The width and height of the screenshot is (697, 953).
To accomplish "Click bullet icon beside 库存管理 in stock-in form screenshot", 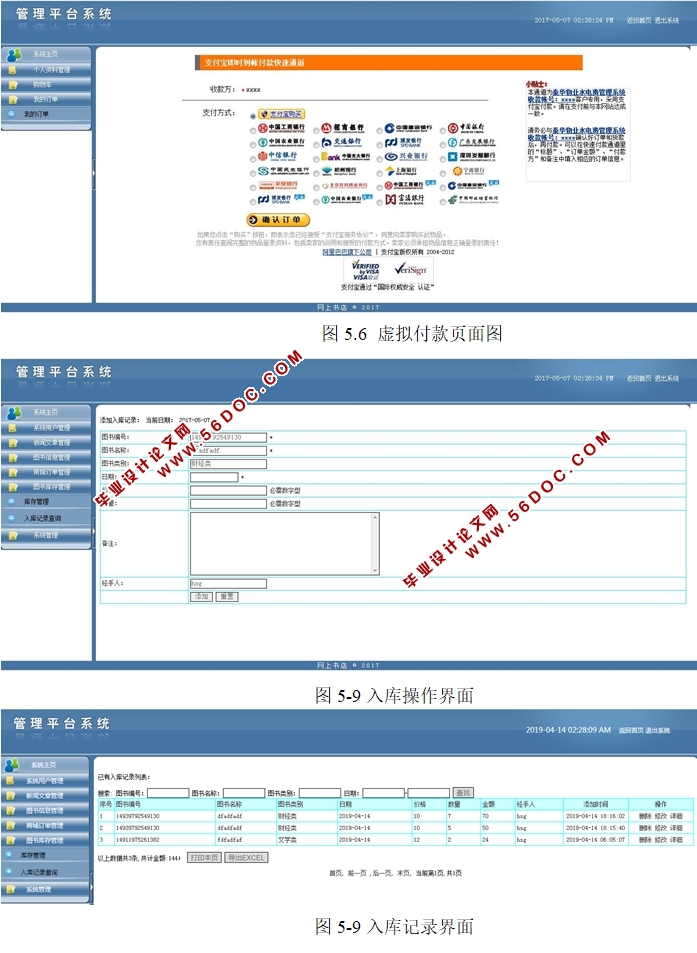I will [12, 501].
